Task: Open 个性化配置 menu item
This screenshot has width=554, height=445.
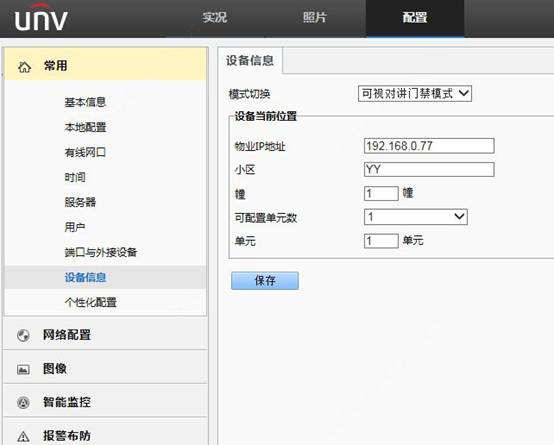Action: coord(90,303)
